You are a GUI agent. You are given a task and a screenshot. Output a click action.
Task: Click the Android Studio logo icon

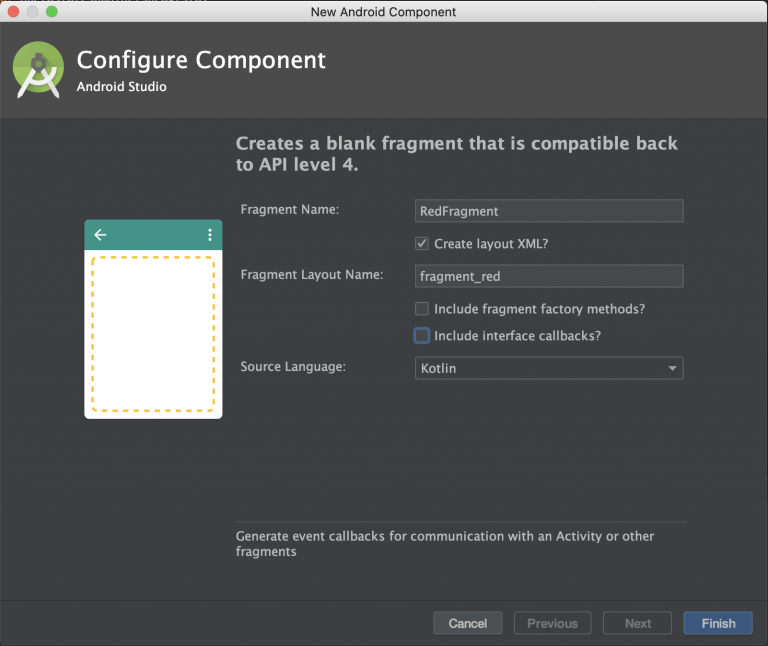point(38,70)
